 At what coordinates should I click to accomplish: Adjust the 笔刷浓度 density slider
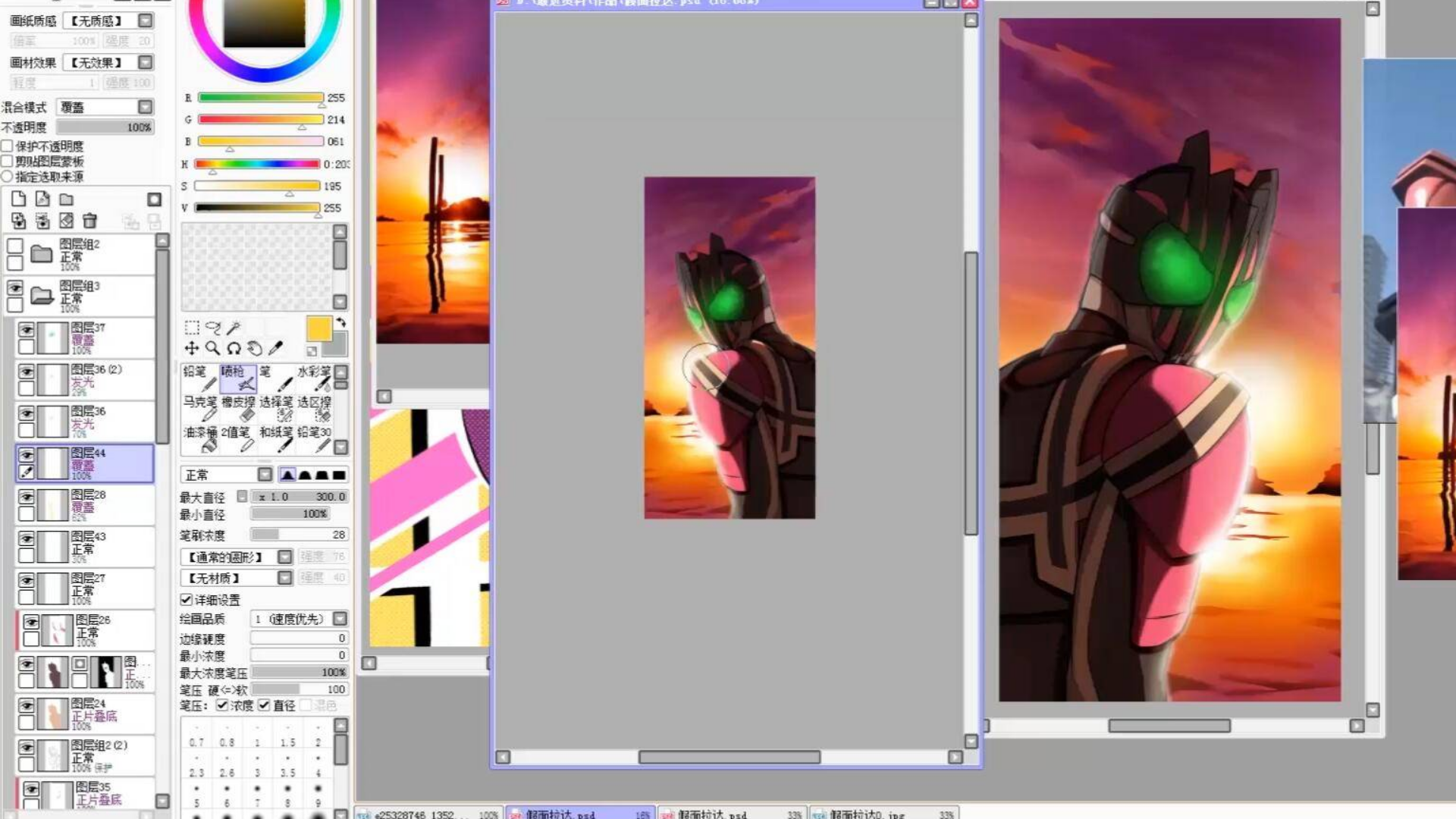300,535
